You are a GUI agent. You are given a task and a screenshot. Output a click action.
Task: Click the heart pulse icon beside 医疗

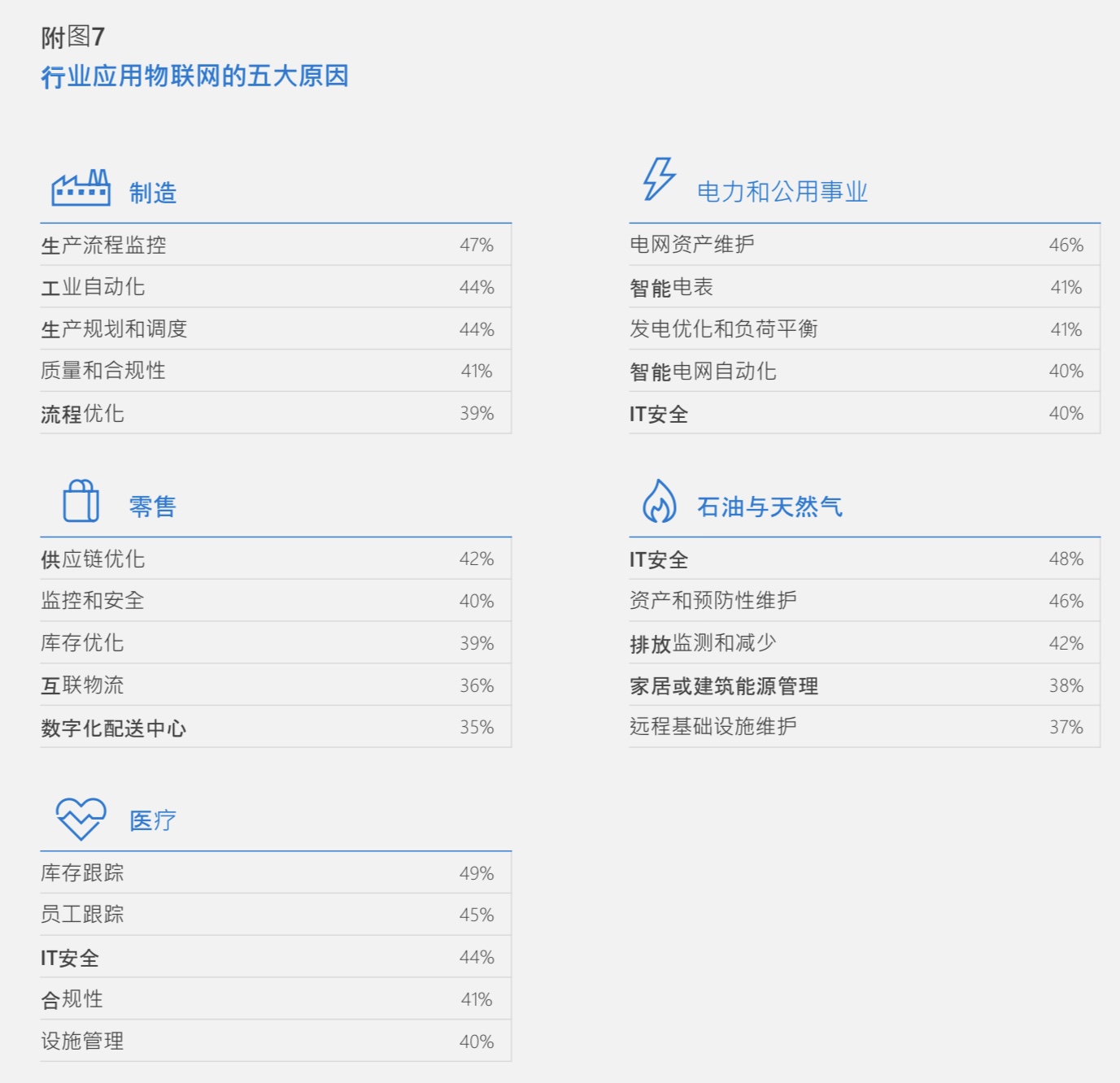pos(81,818)
